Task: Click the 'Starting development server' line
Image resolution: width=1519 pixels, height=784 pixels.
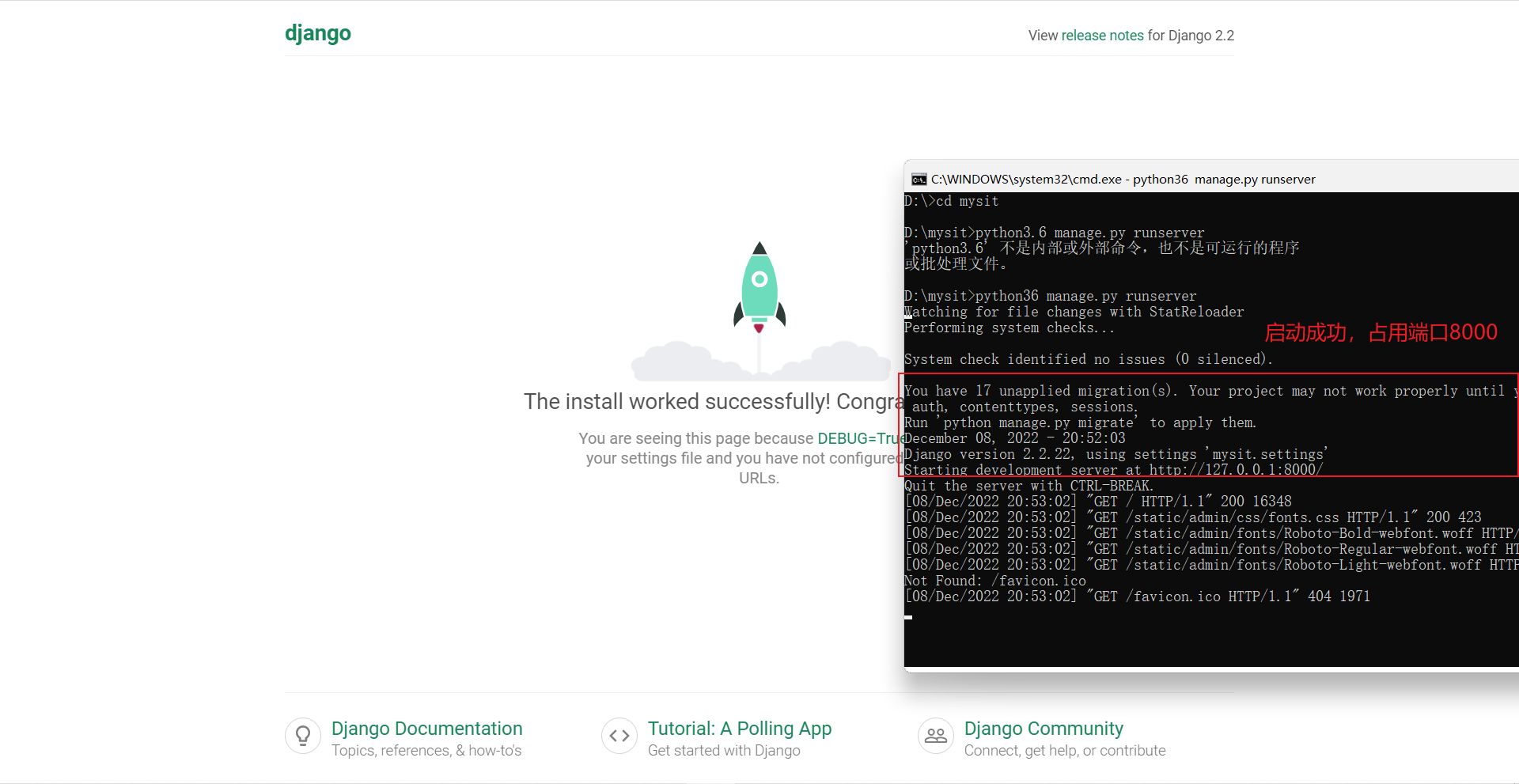Action: point(1114,470)
